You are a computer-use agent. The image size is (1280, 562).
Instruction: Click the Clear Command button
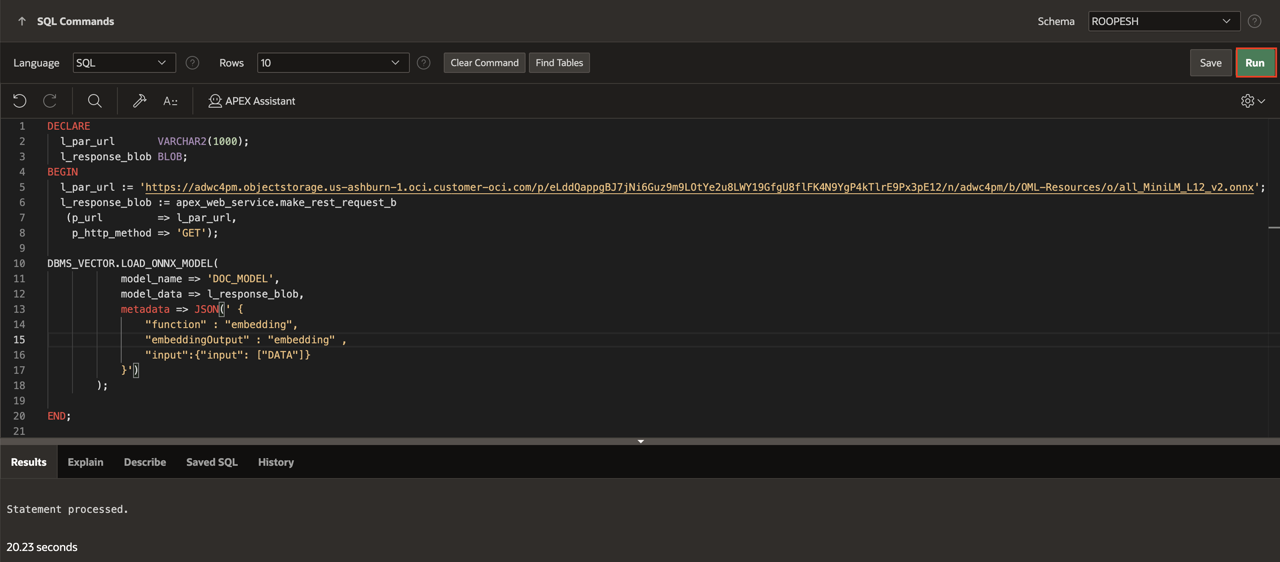tap(484, 63)
